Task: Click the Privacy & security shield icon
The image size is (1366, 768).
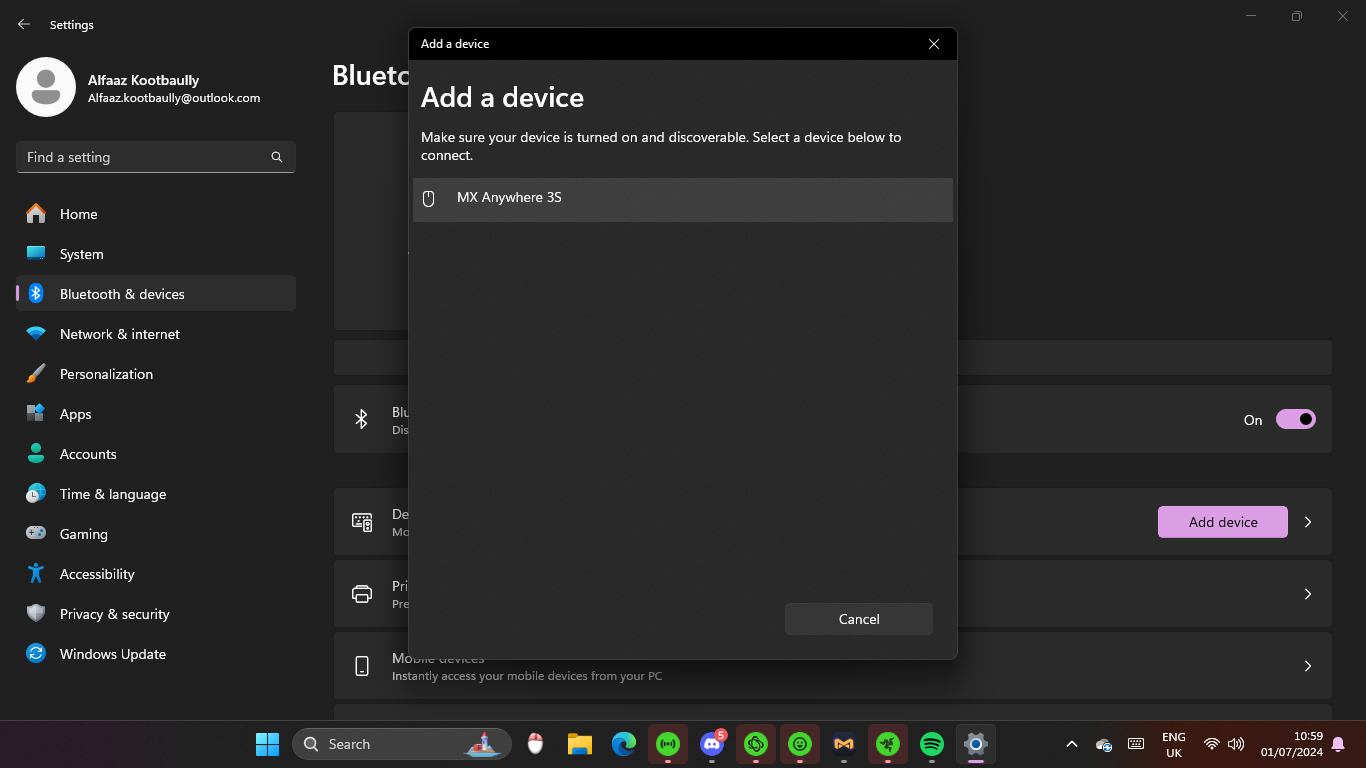Action: 36,614
